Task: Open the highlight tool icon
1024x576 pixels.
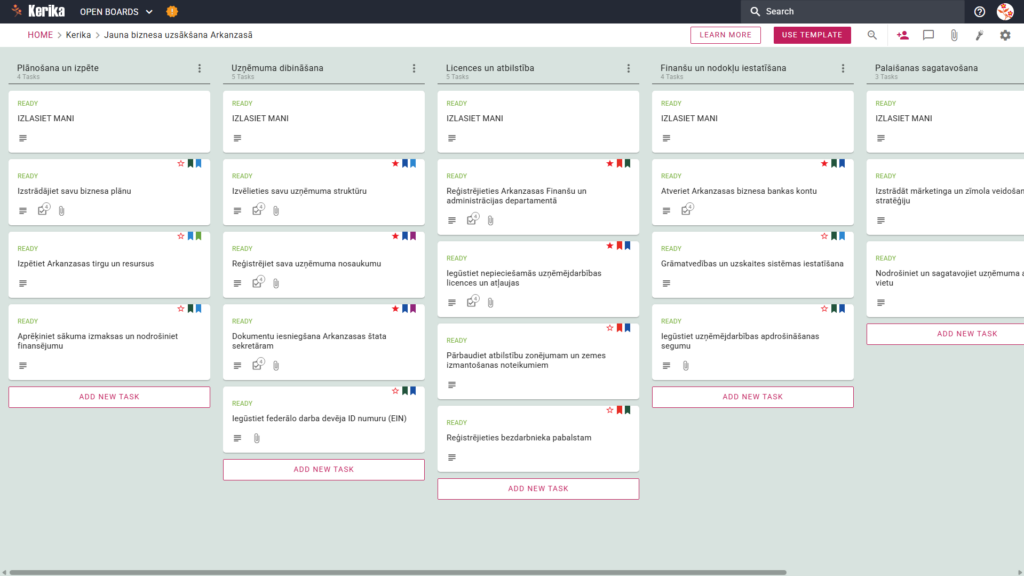Action: 980,35
